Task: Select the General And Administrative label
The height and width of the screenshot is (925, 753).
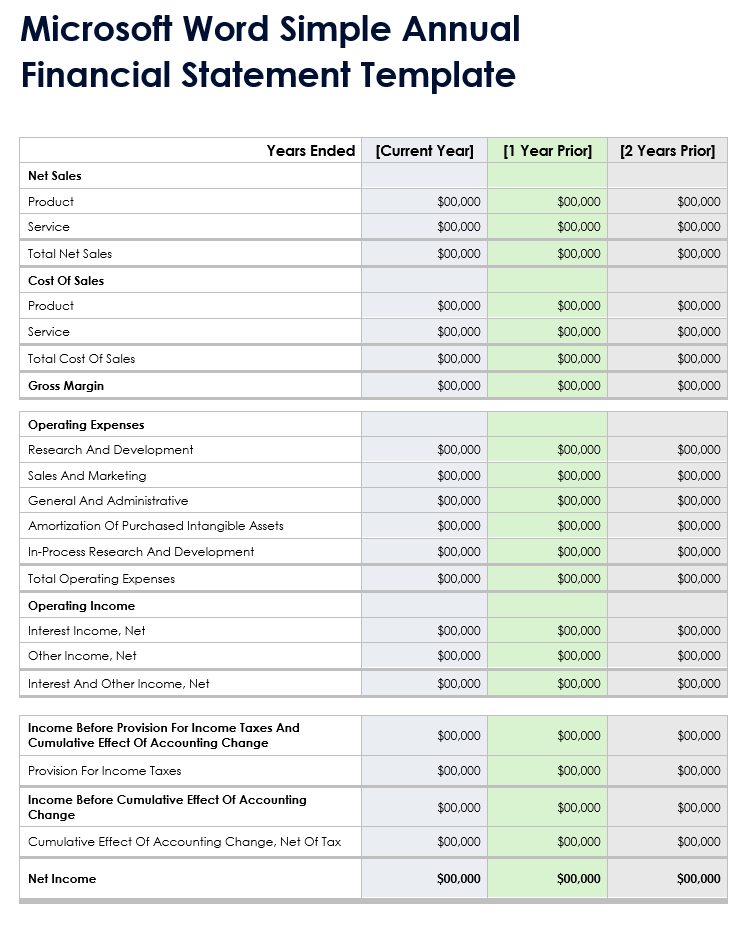Action: [108, 501]
